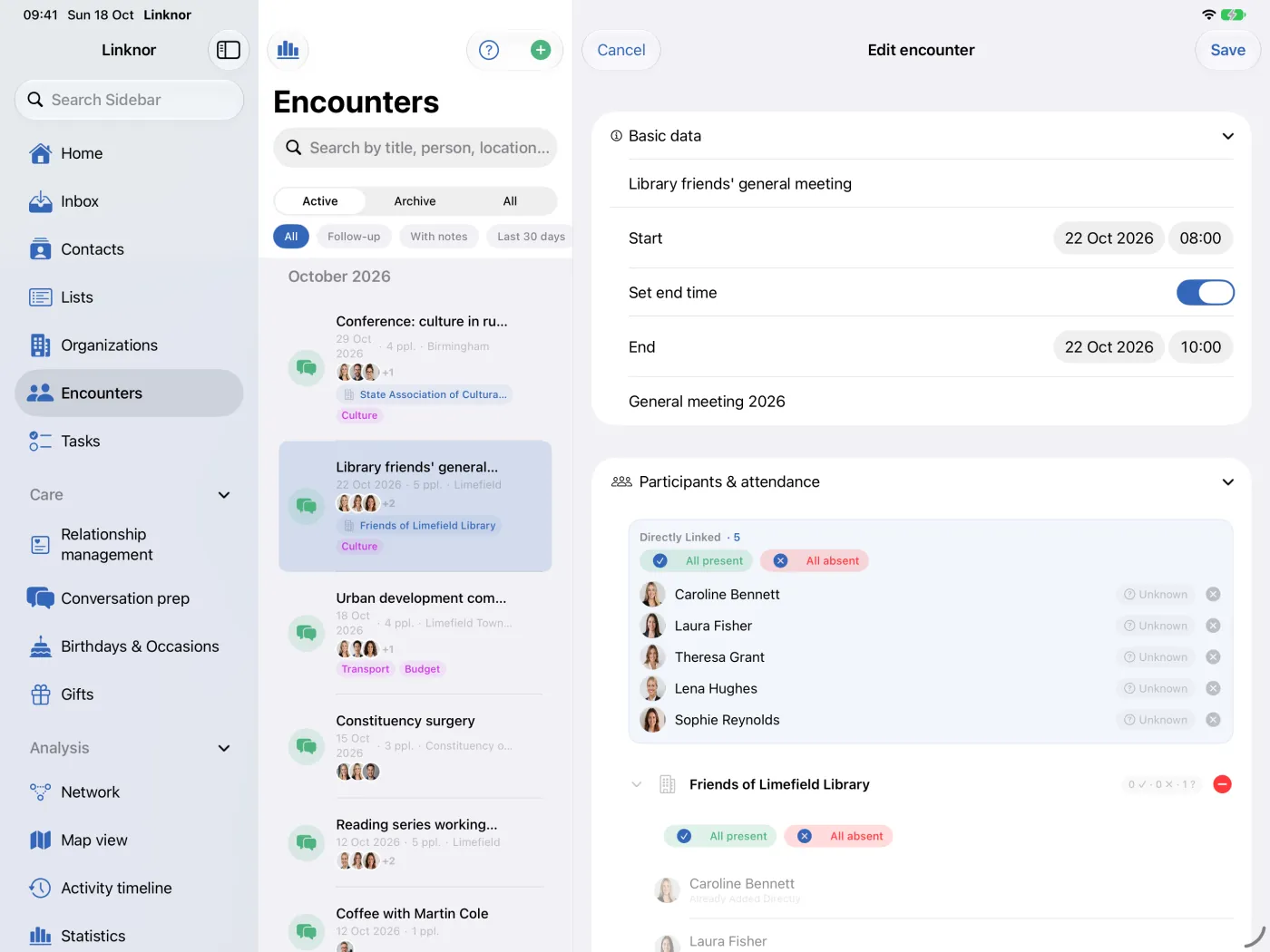Add a new encounter with the plus icon
Viewport: 1270px width, 952px height.
tap(541, 50)
